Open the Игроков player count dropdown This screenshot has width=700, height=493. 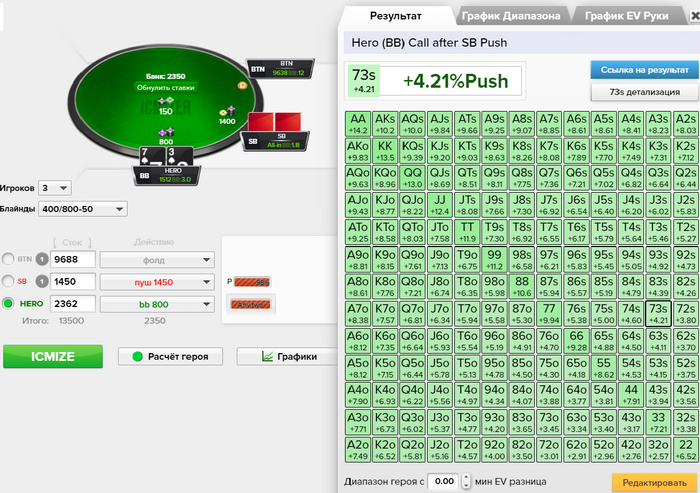(55, 188)
